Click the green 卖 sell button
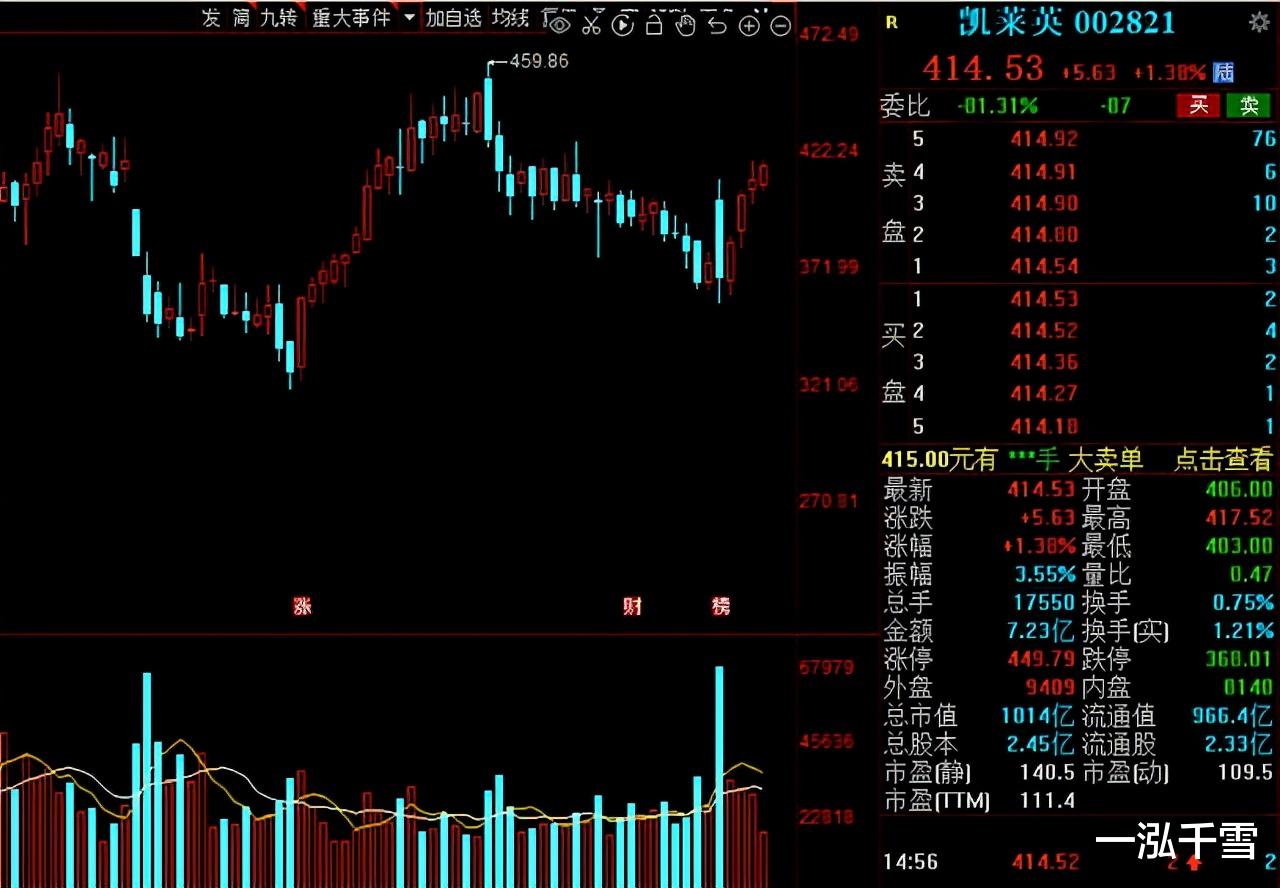1280x888 pixels. coord(1248,105)
